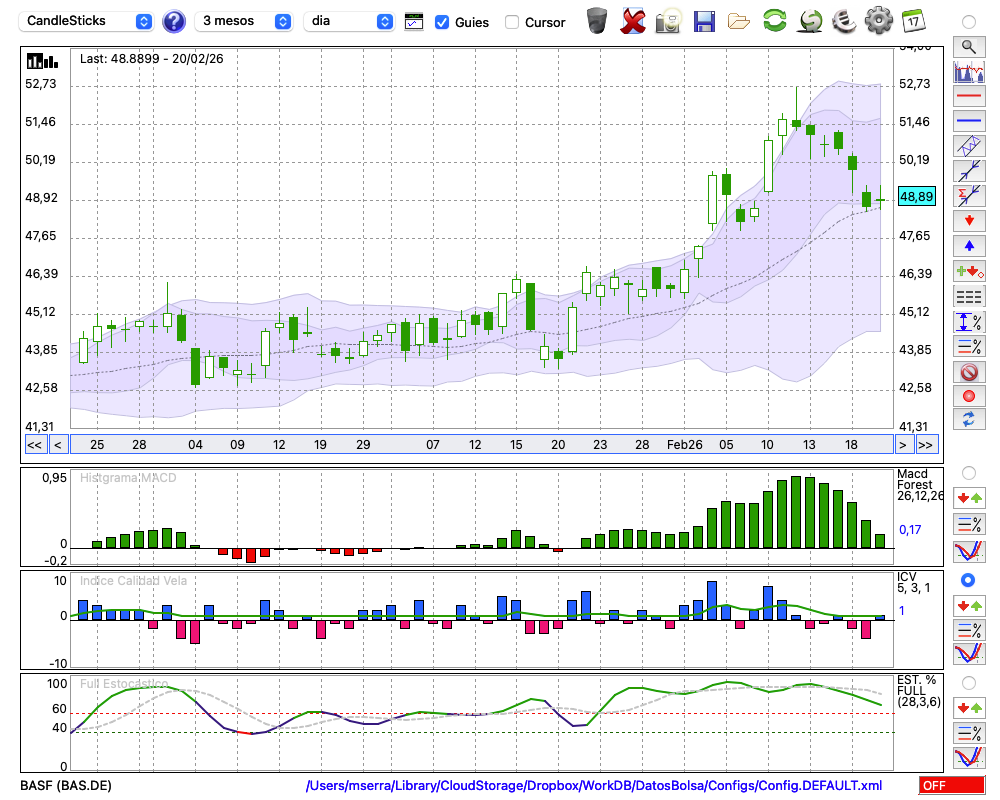Open settings with the gear icon
The width and height of the screenshot is (1000, 800).
tap(878, 21)
